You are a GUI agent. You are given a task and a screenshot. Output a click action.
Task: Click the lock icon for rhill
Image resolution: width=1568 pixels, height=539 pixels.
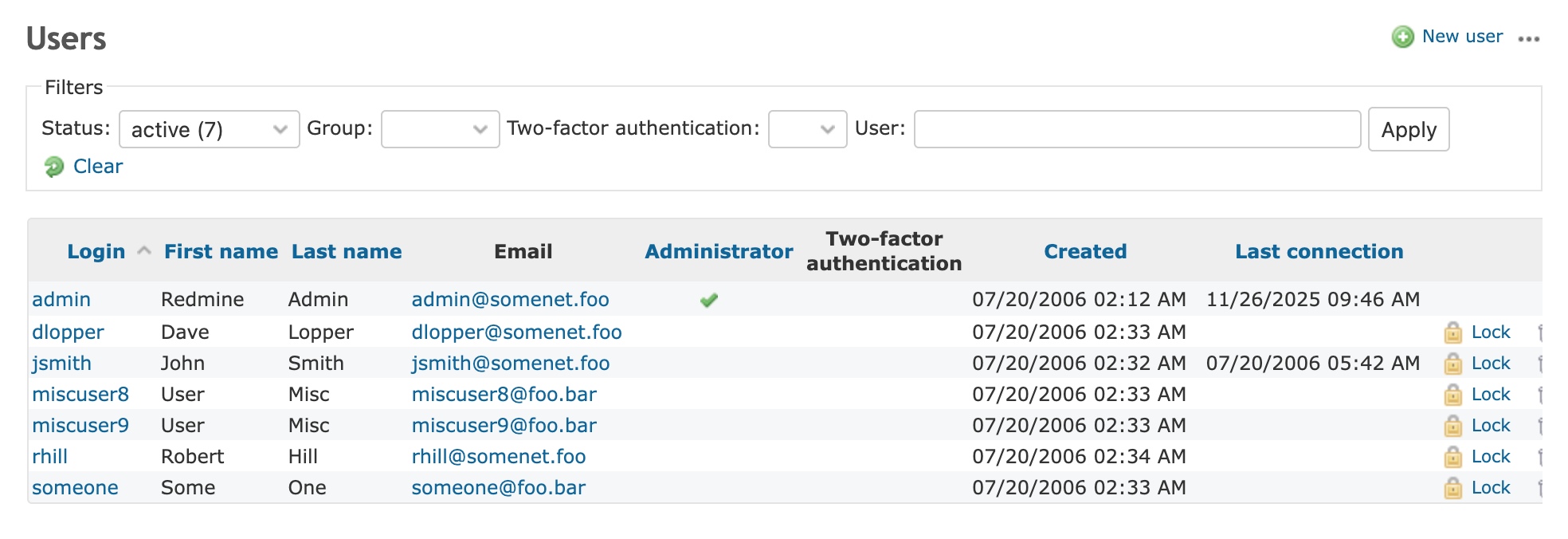(1453, 457)
